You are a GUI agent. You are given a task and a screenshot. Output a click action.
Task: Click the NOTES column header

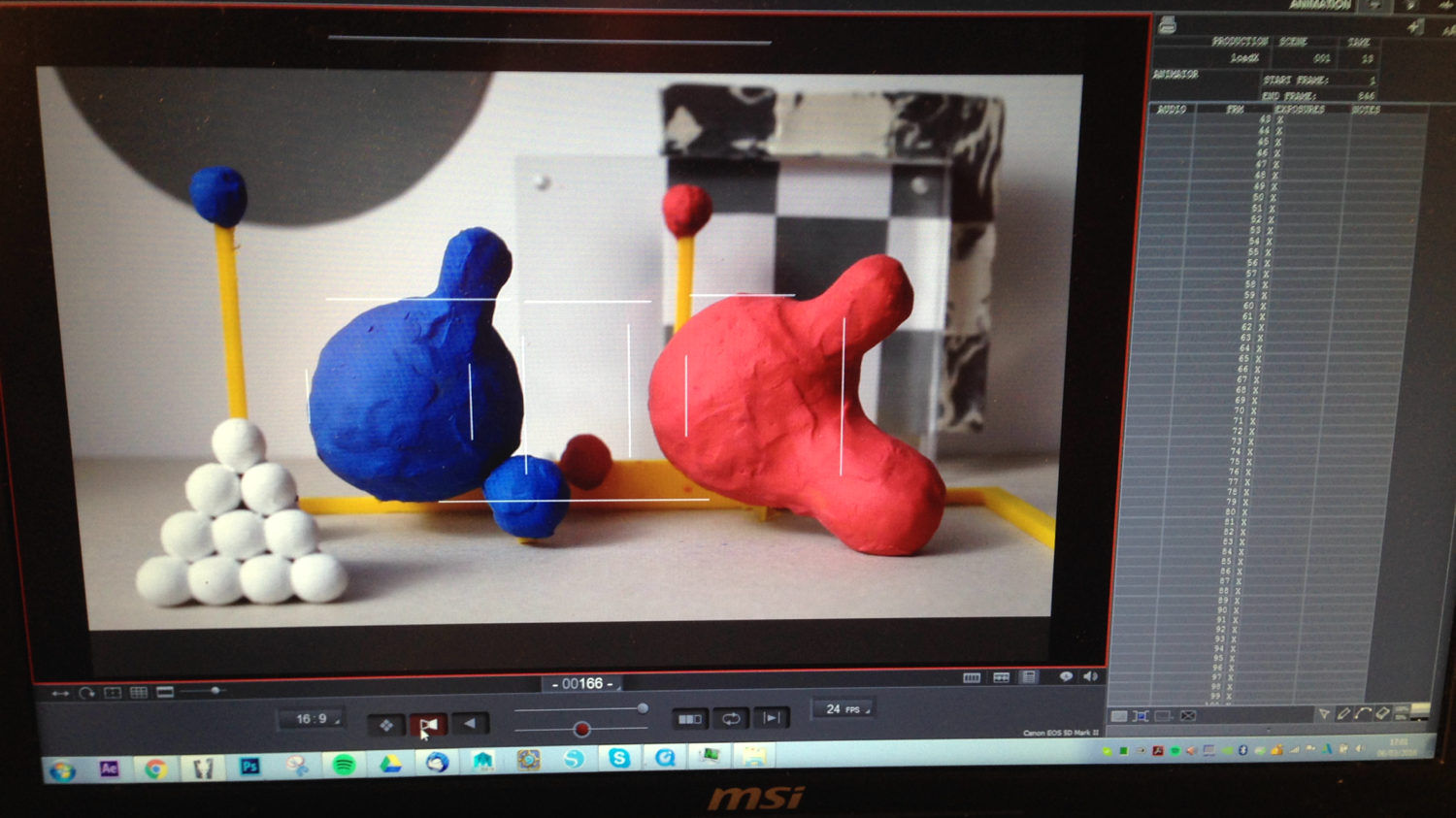tap(1366, 110)
